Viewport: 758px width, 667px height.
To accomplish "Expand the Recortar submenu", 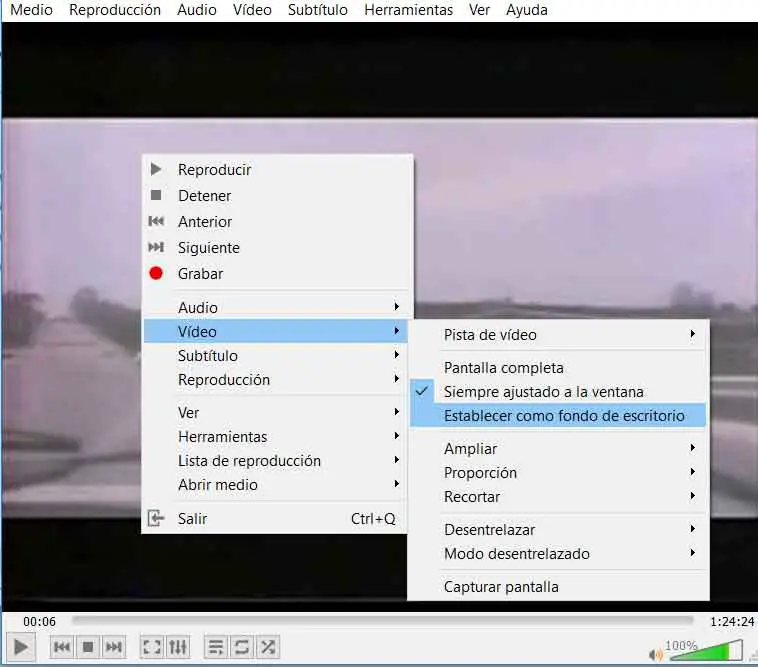I will coord(558,496).
